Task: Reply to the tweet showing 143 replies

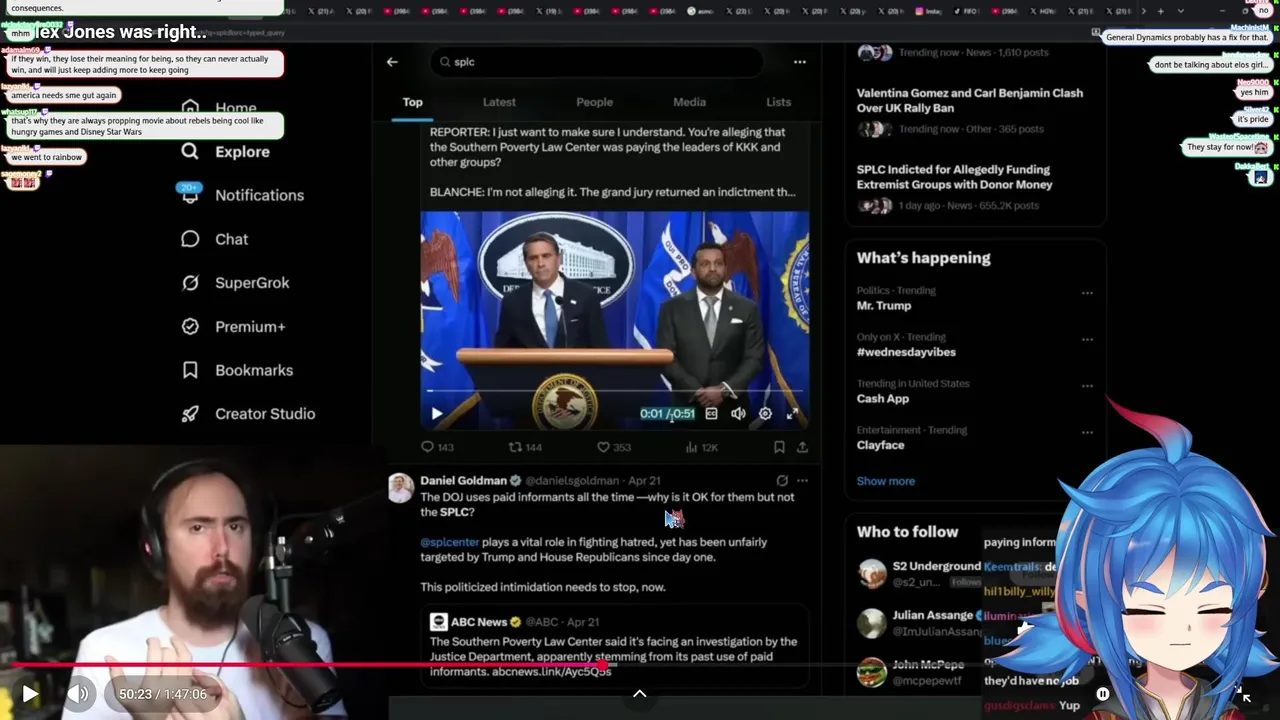Action: (x=437, y=447)
